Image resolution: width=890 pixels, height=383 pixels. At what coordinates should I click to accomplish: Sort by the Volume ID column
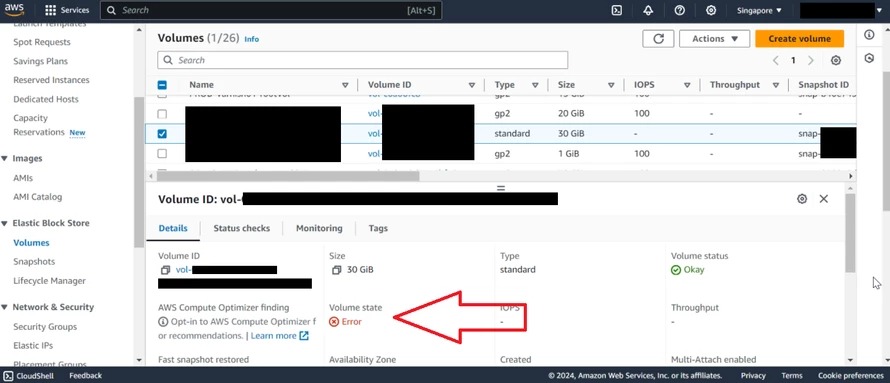(x=472, y=85)
